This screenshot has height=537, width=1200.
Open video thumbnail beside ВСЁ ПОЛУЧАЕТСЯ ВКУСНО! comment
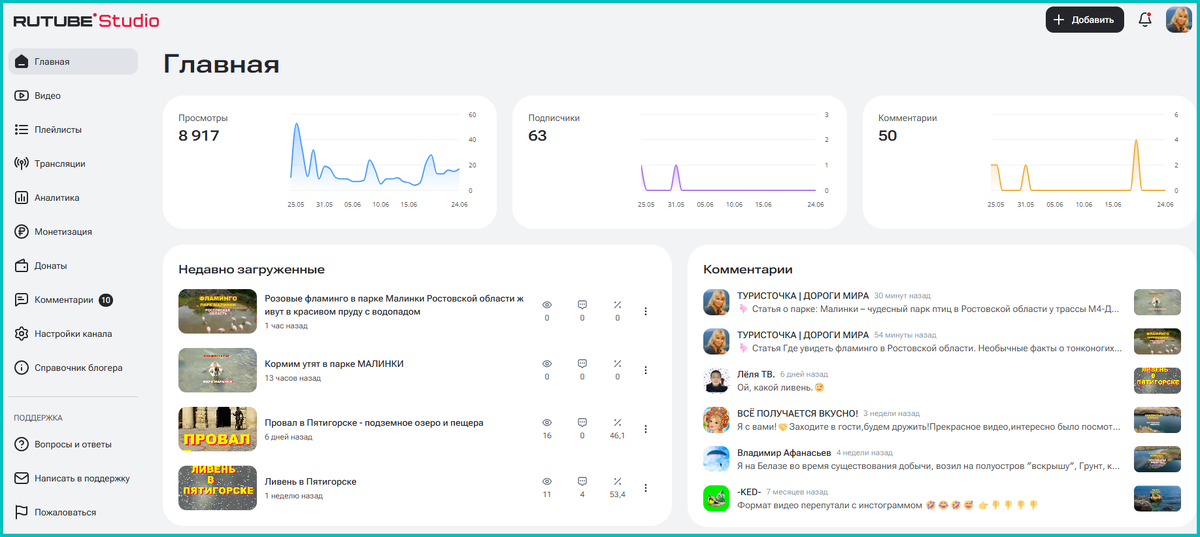[x=1157, y=419]
